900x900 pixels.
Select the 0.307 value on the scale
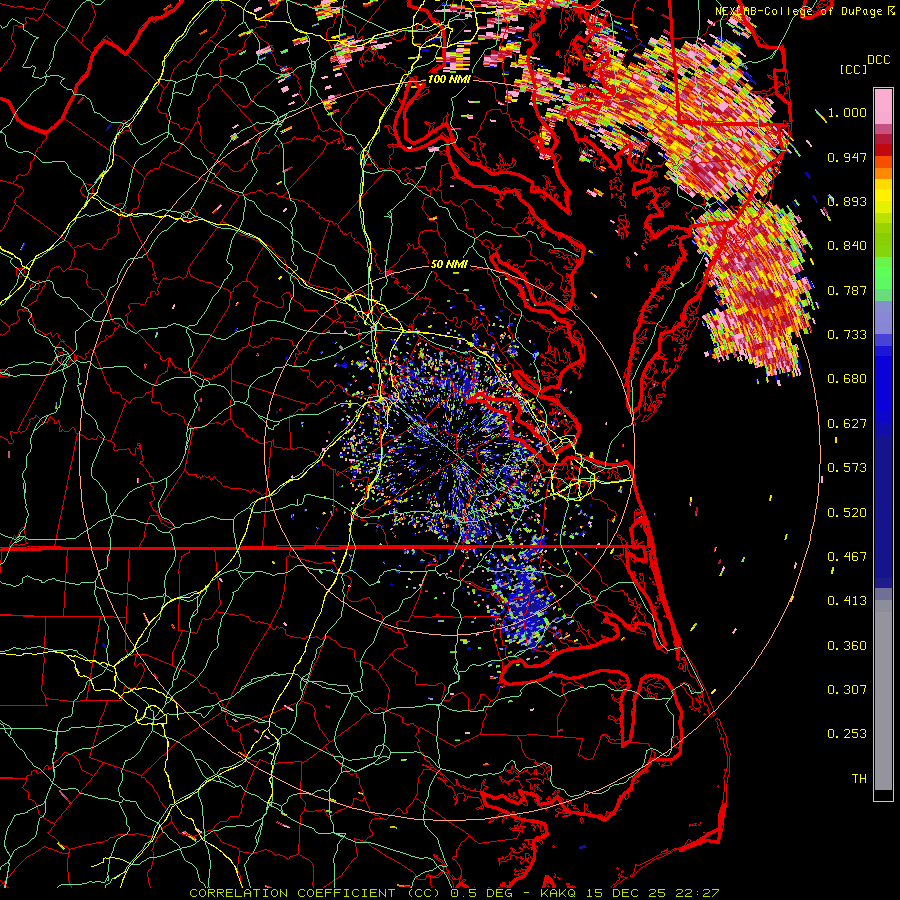coord(847,690)
